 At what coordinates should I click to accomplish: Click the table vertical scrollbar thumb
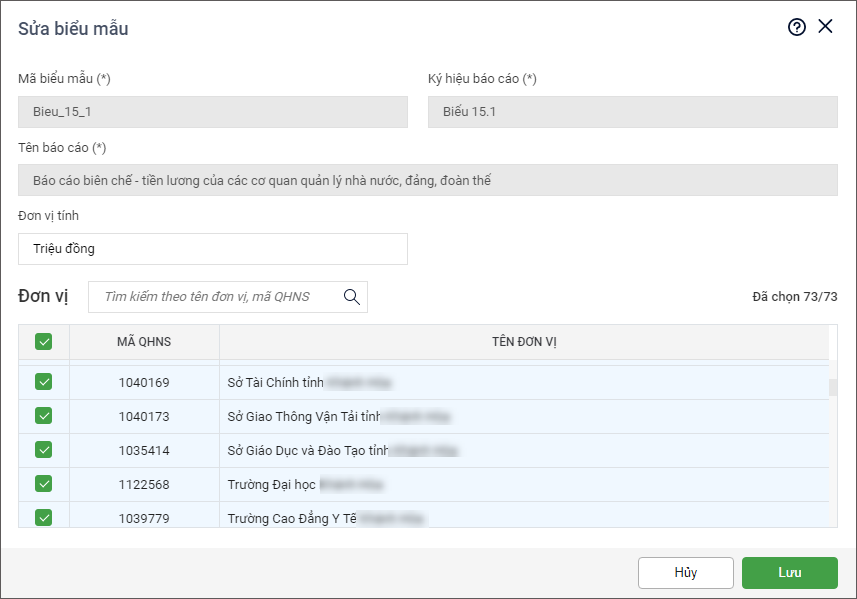point(833,388)
